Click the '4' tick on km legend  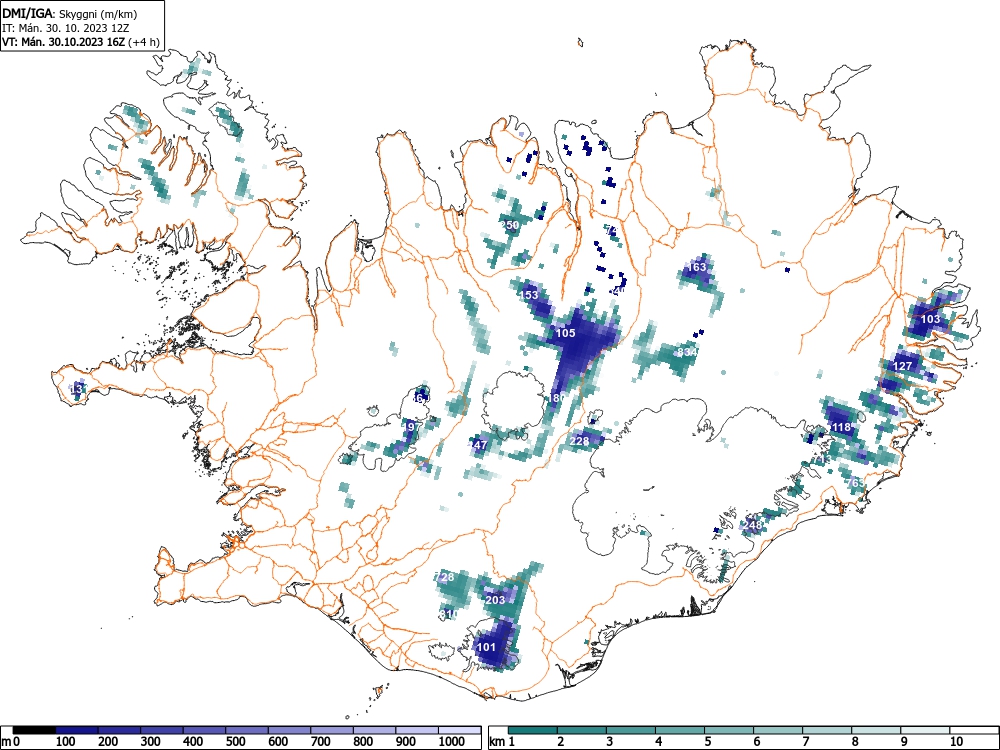[x=659, y=742]
